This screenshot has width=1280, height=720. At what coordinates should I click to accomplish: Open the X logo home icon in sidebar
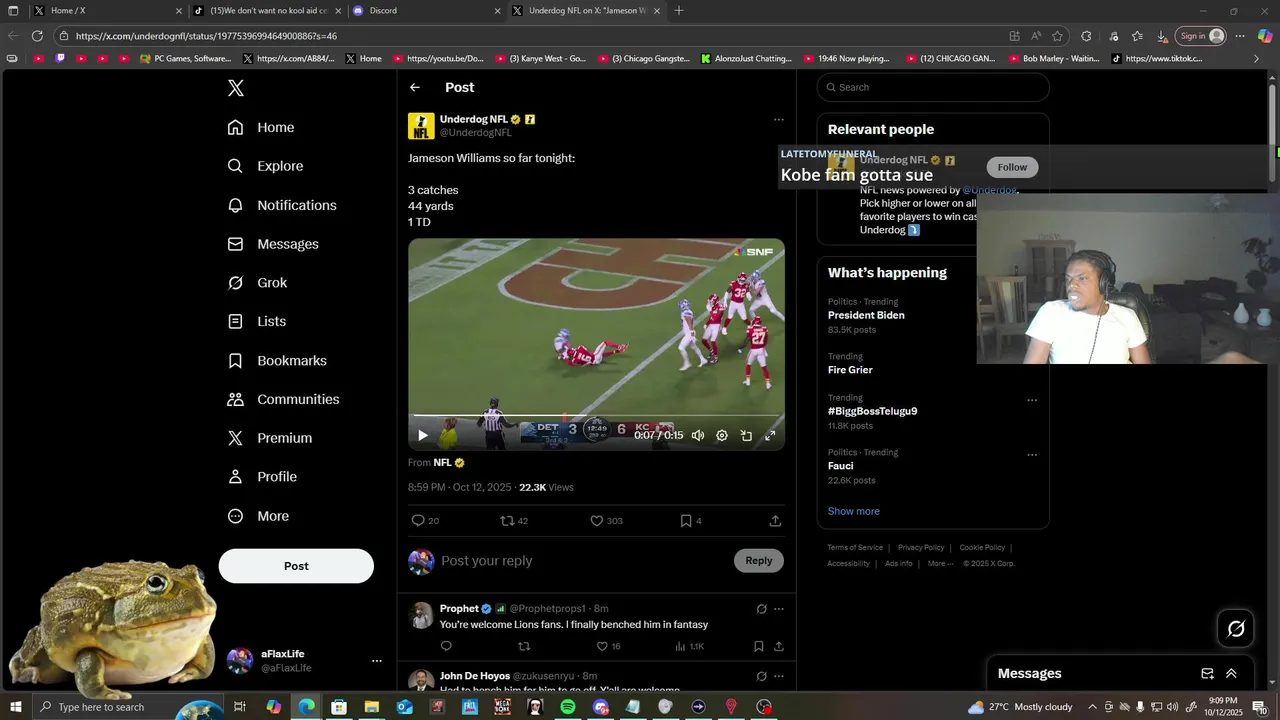pos(235,88)
